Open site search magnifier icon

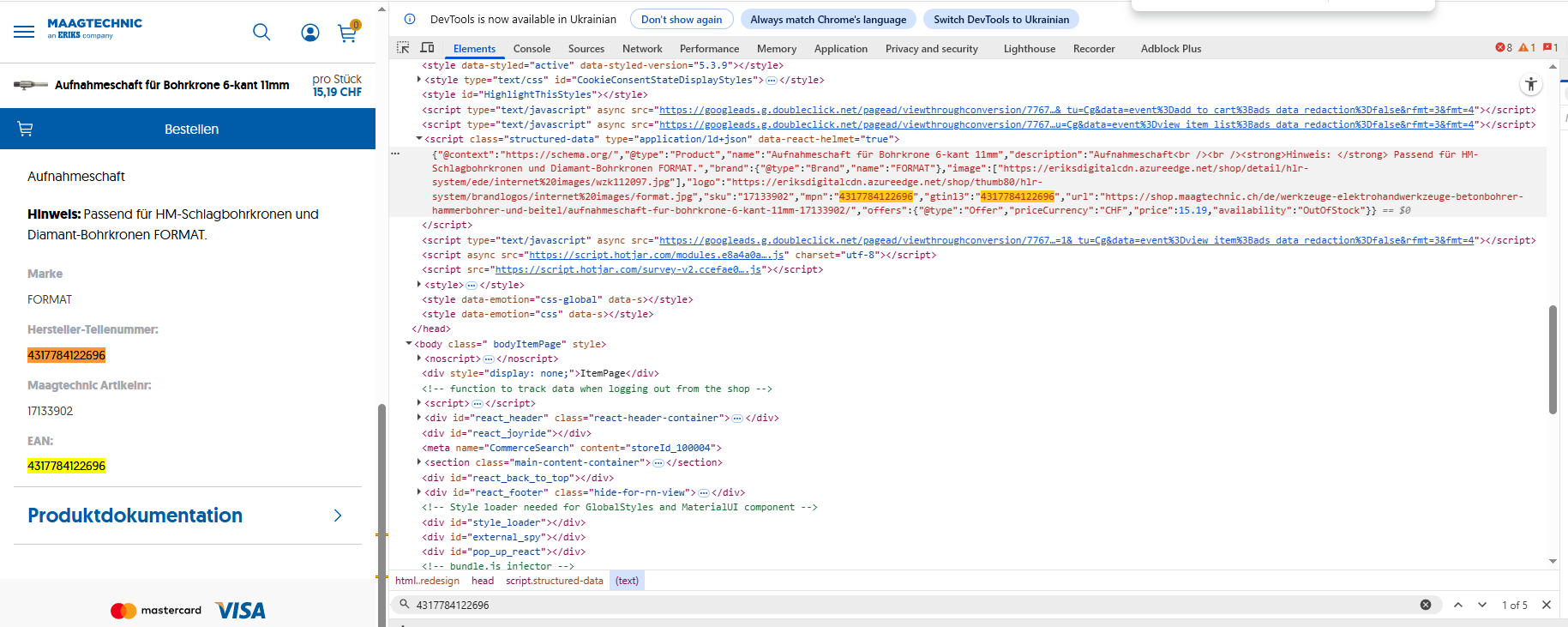(261, 33)
